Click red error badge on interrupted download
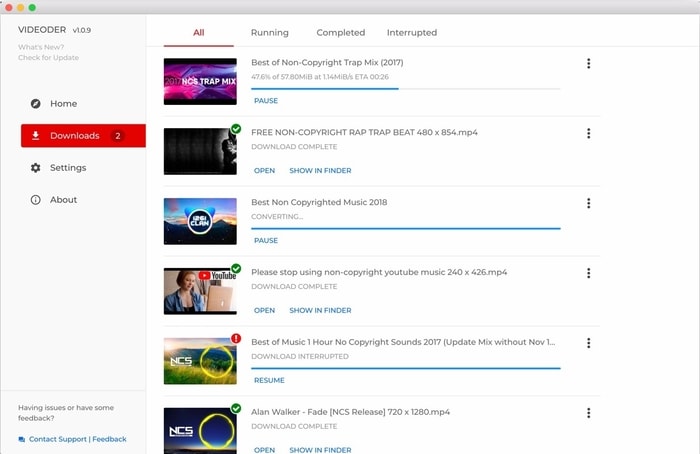 click(236, 339)
